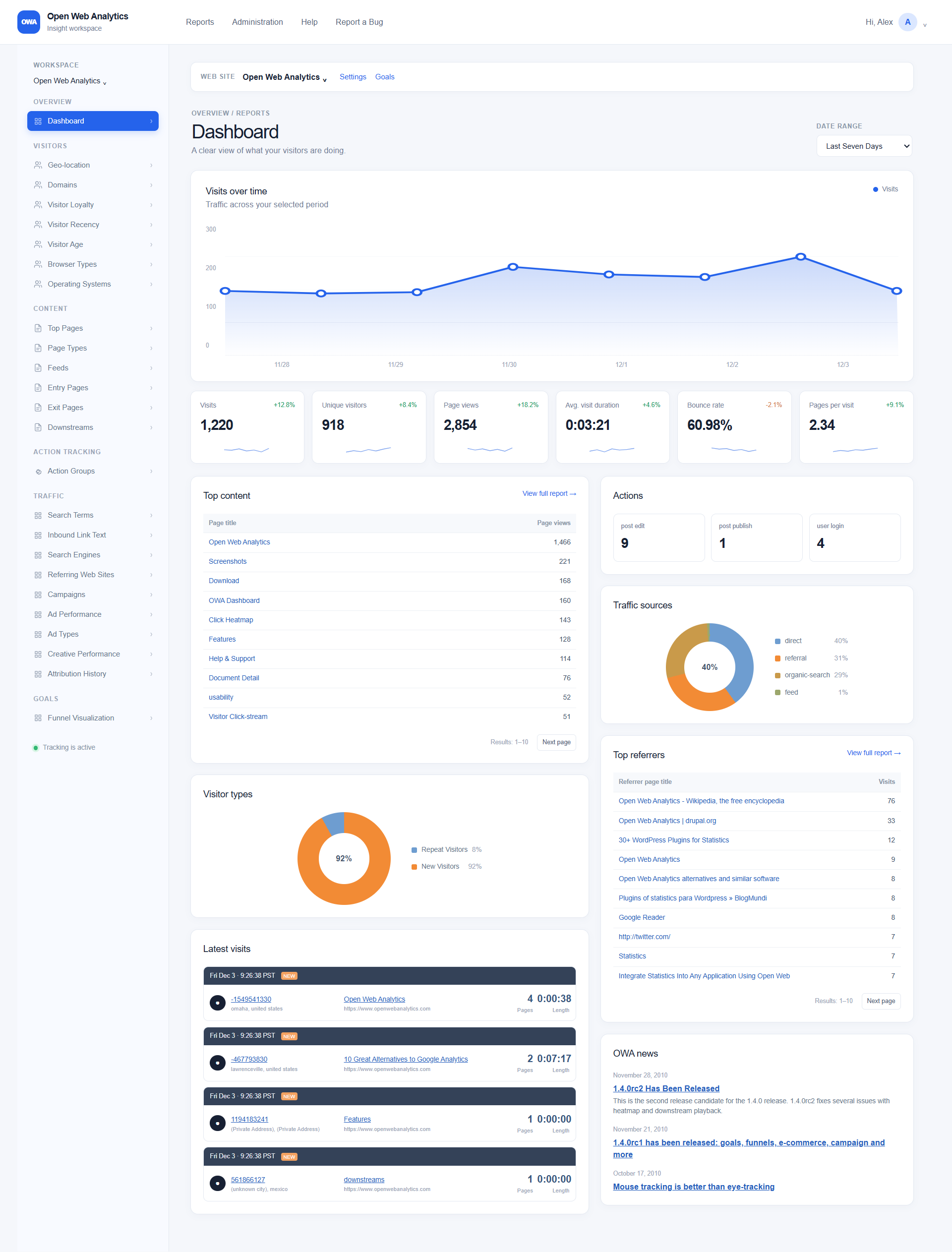
Task: Click the chart data point above 12/3 label
Action: coord(801,257)
